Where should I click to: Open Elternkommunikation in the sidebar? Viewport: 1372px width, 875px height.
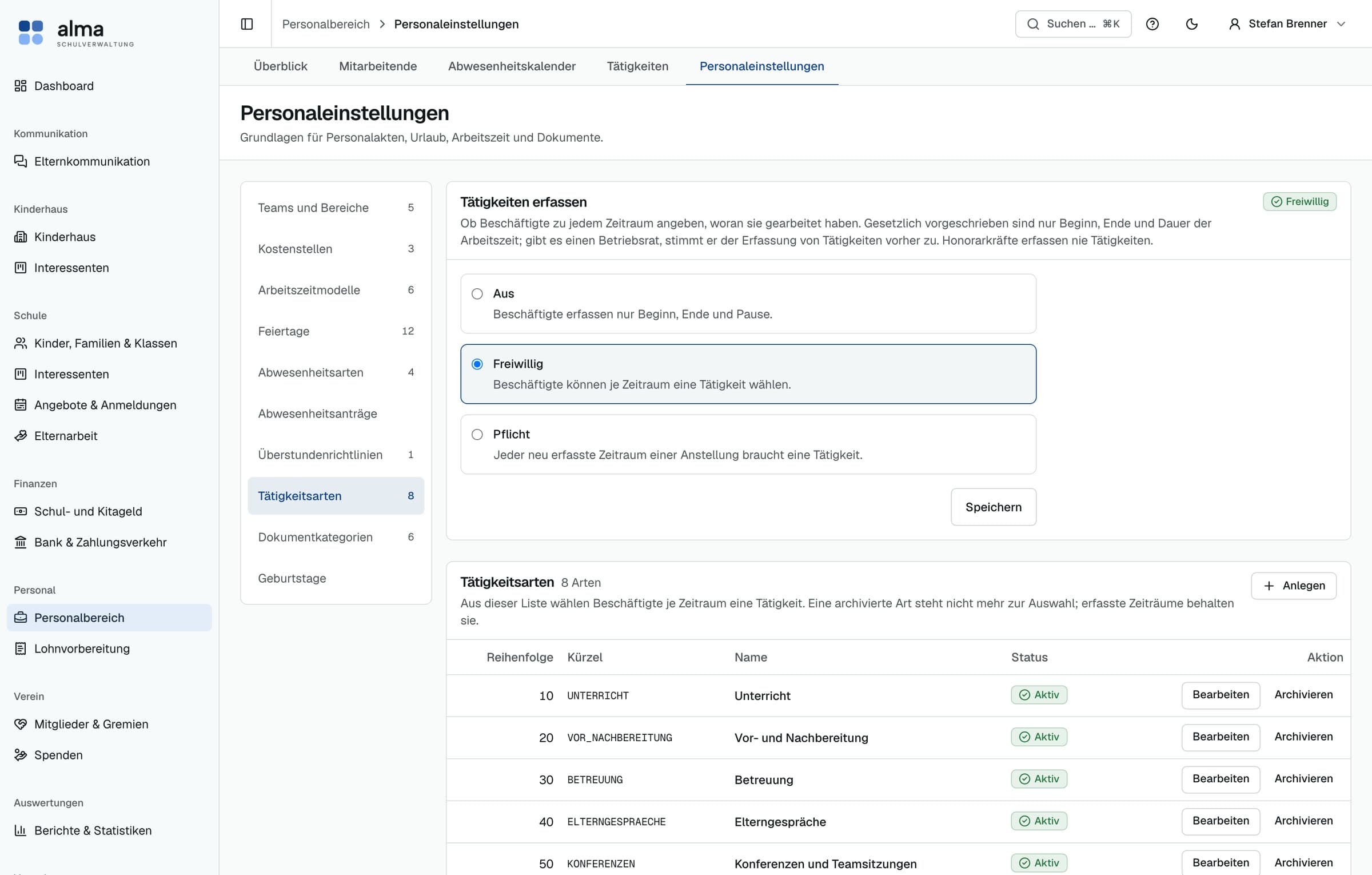pyautogui.click(x=109, y=161)
